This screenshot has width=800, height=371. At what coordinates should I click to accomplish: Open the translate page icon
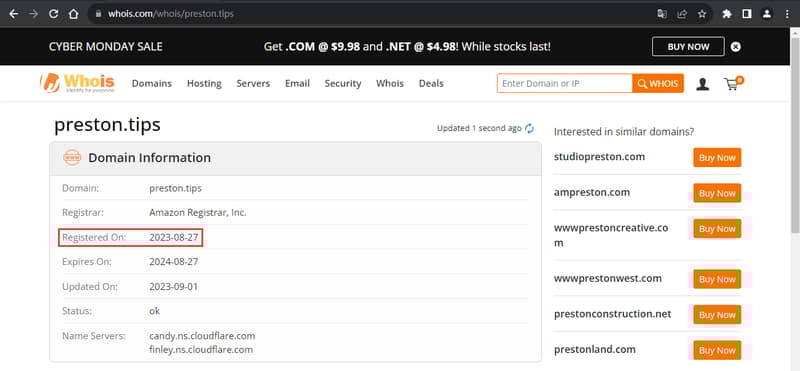[x=662, y=14]
